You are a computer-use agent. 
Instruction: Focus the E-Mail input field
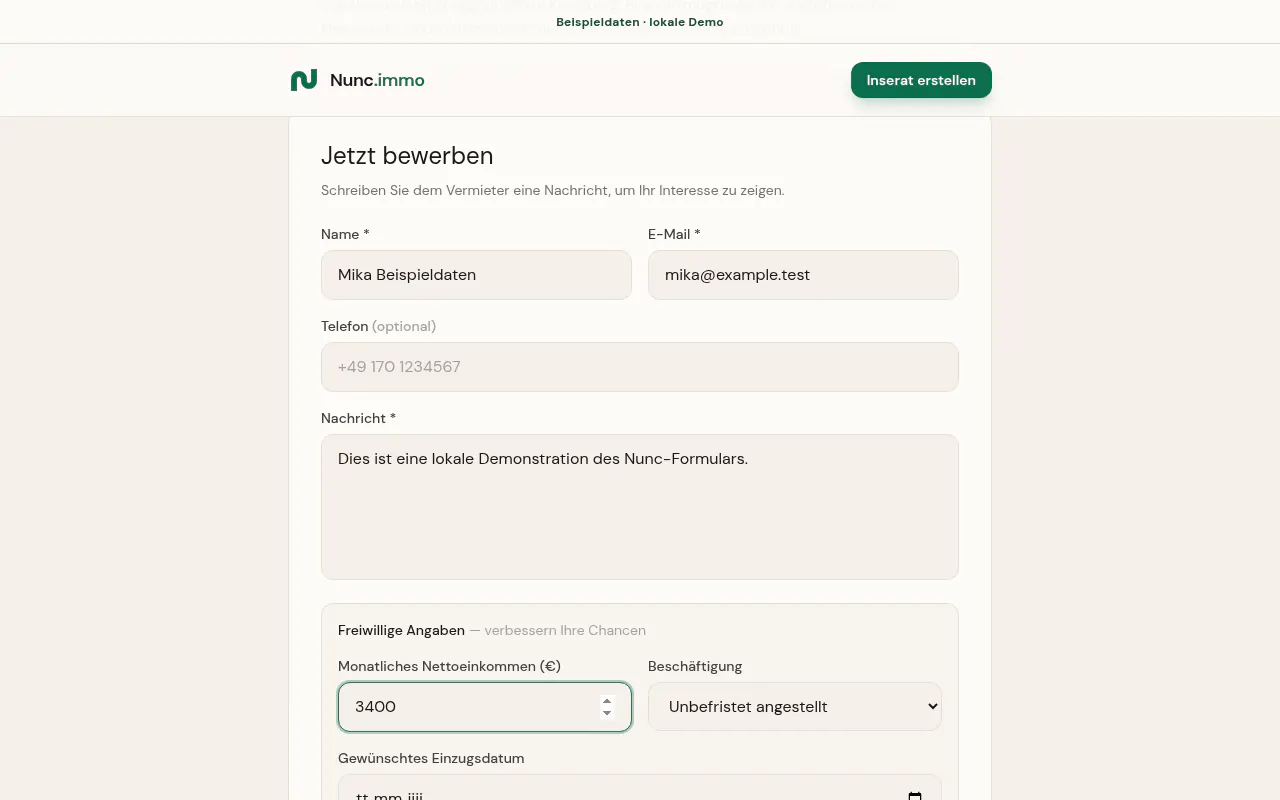pos(803,275)
